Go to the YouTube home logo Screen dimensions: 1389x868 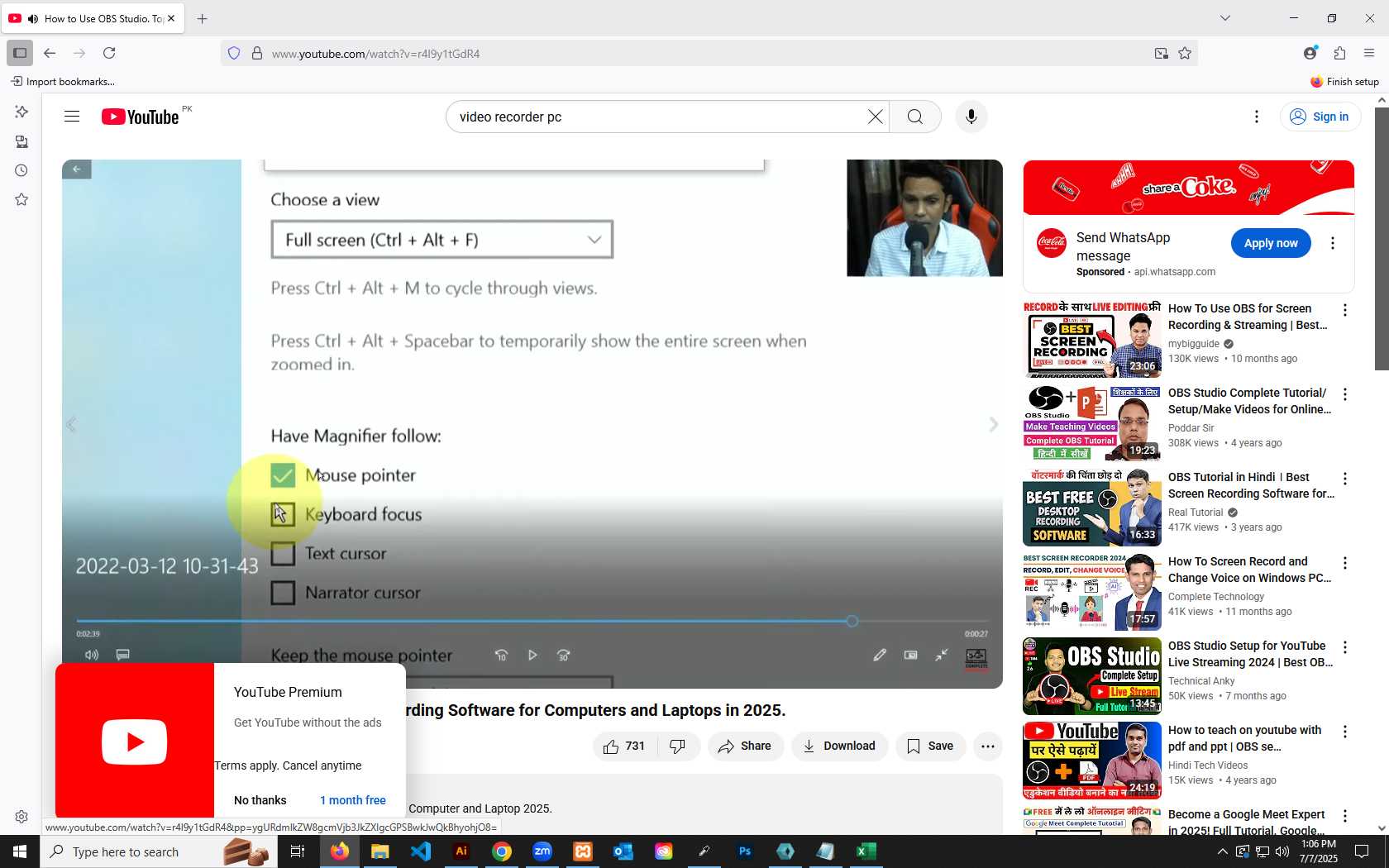(140, 117)
